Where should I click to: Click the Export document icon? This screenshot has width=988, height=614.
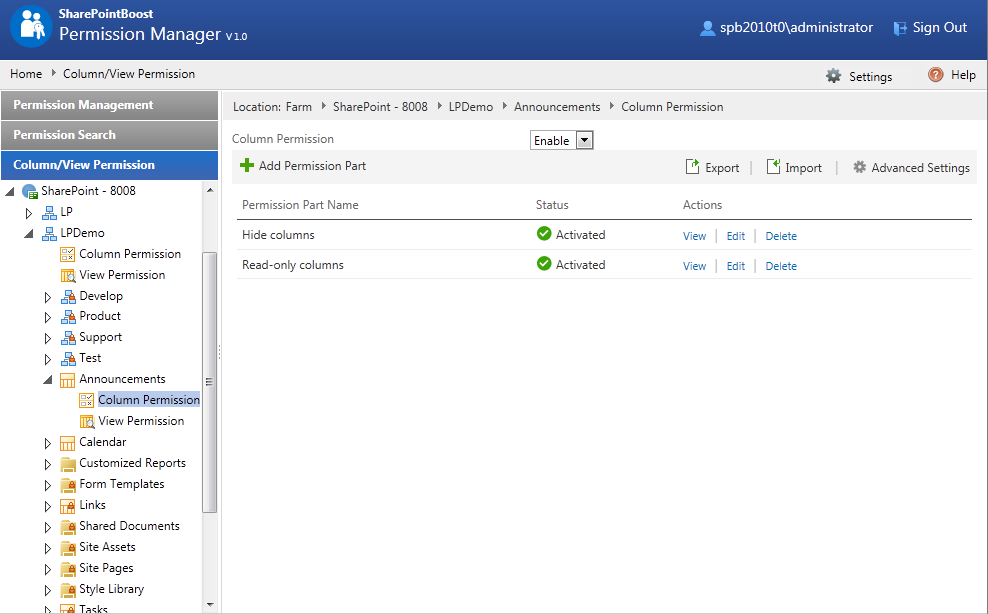692,166
